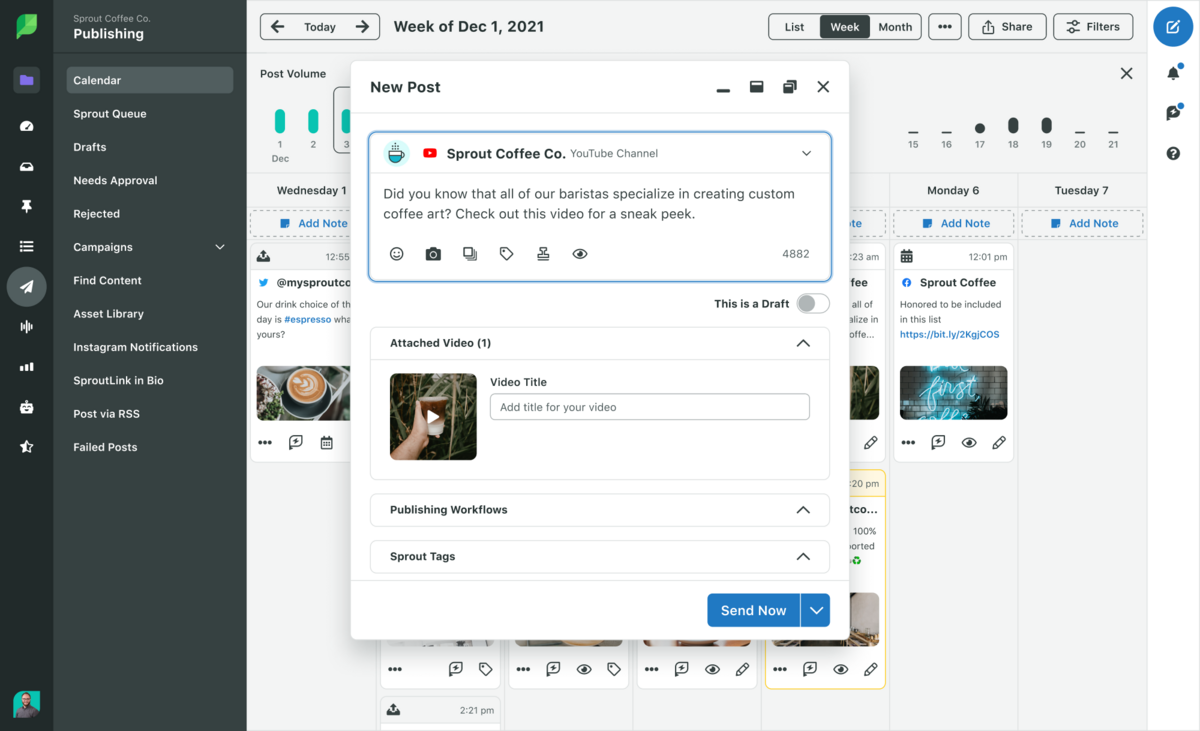Switch to List view

pyautogui.click(x=794, y=27)
